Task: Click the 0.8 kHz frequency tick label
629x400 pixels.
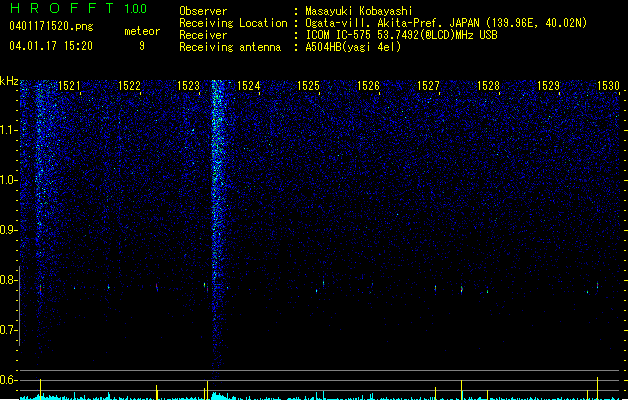Action: click(x=8, y=280)
